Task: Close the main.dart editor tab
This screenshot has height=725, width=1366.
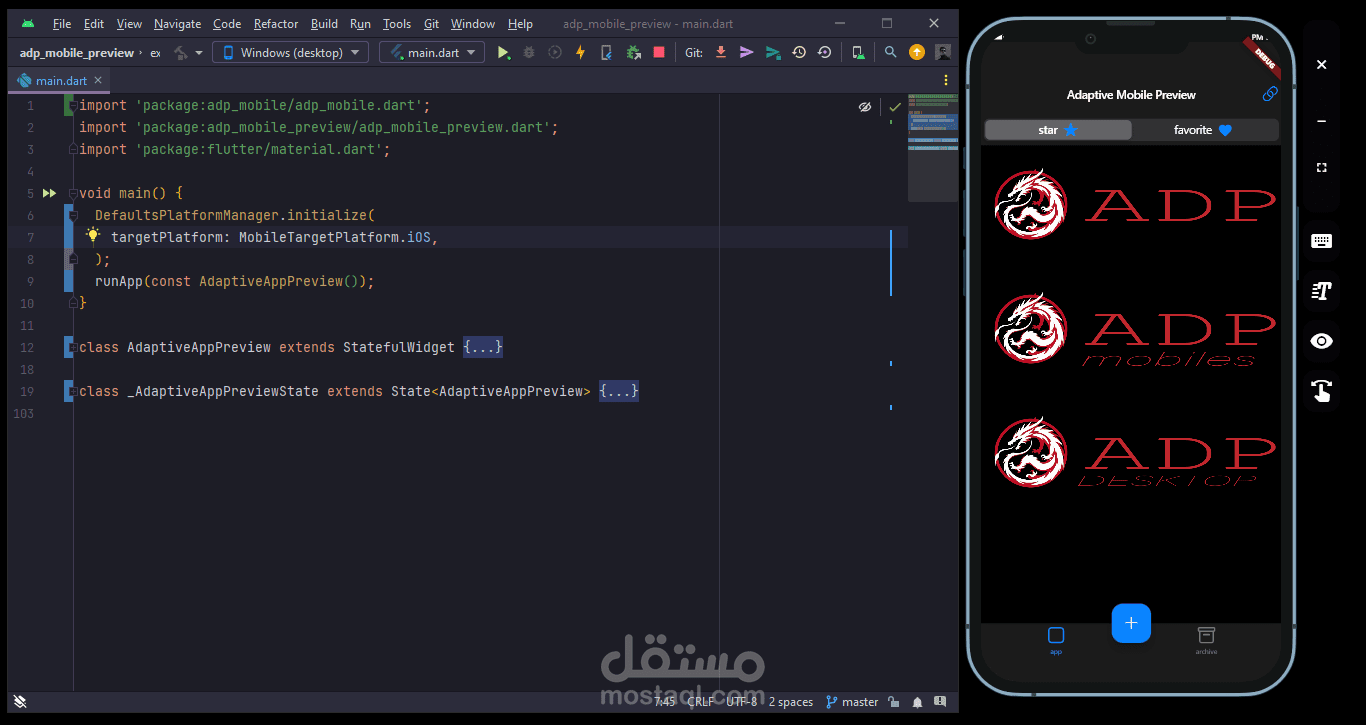Action: click(x=98, y=81)
